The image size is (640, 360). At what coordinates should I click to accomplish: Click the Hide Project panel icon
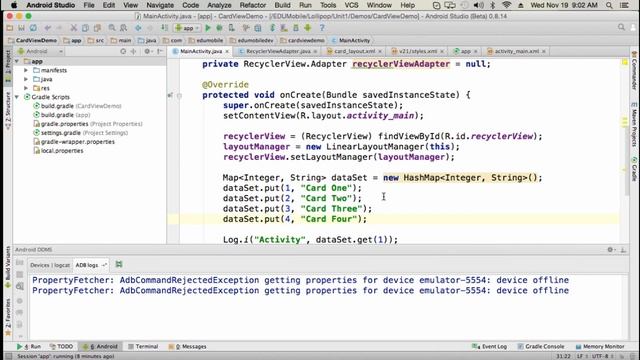[160, 51]
